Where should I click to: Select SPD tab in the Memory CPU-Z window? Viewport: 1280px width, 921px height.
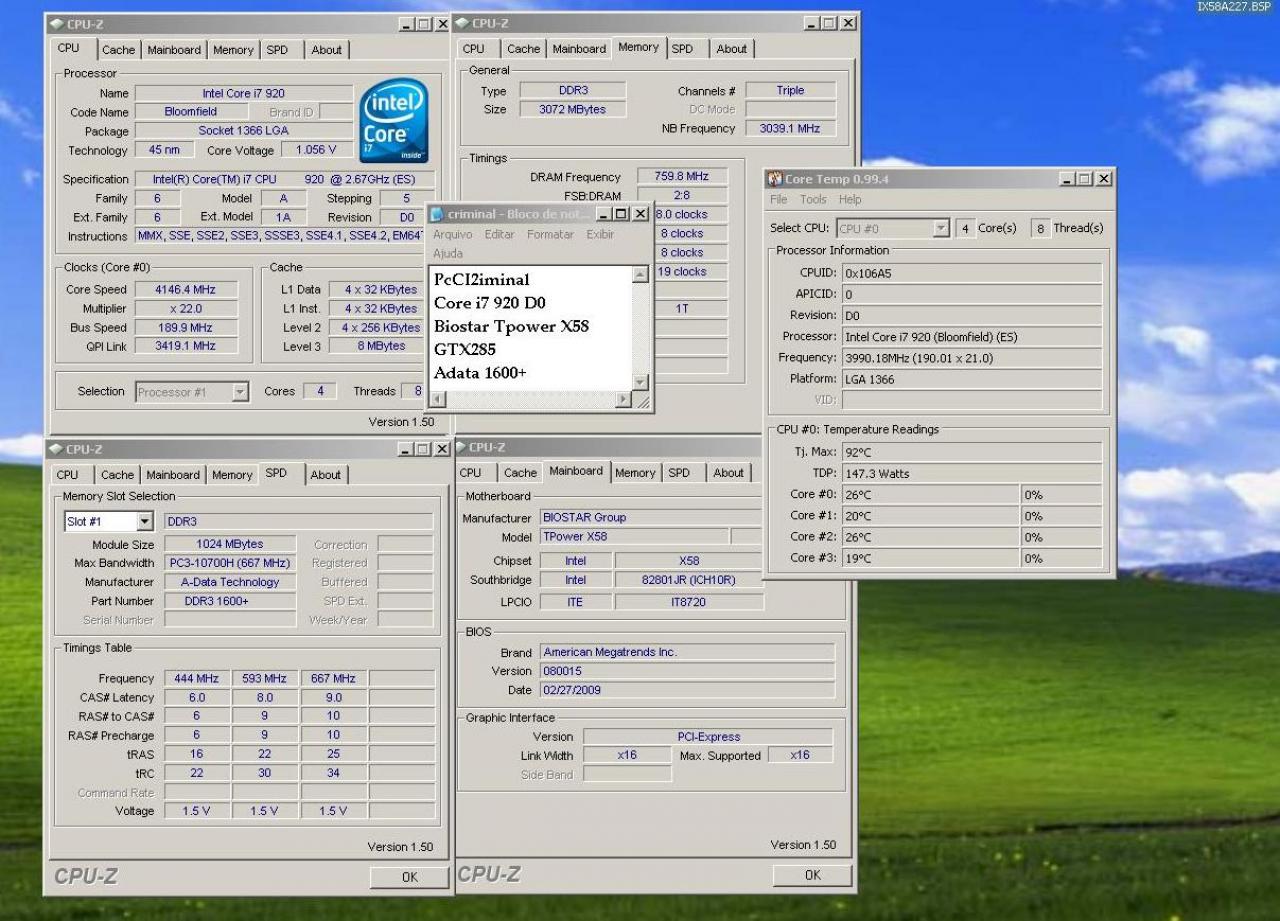pos(682,49)
